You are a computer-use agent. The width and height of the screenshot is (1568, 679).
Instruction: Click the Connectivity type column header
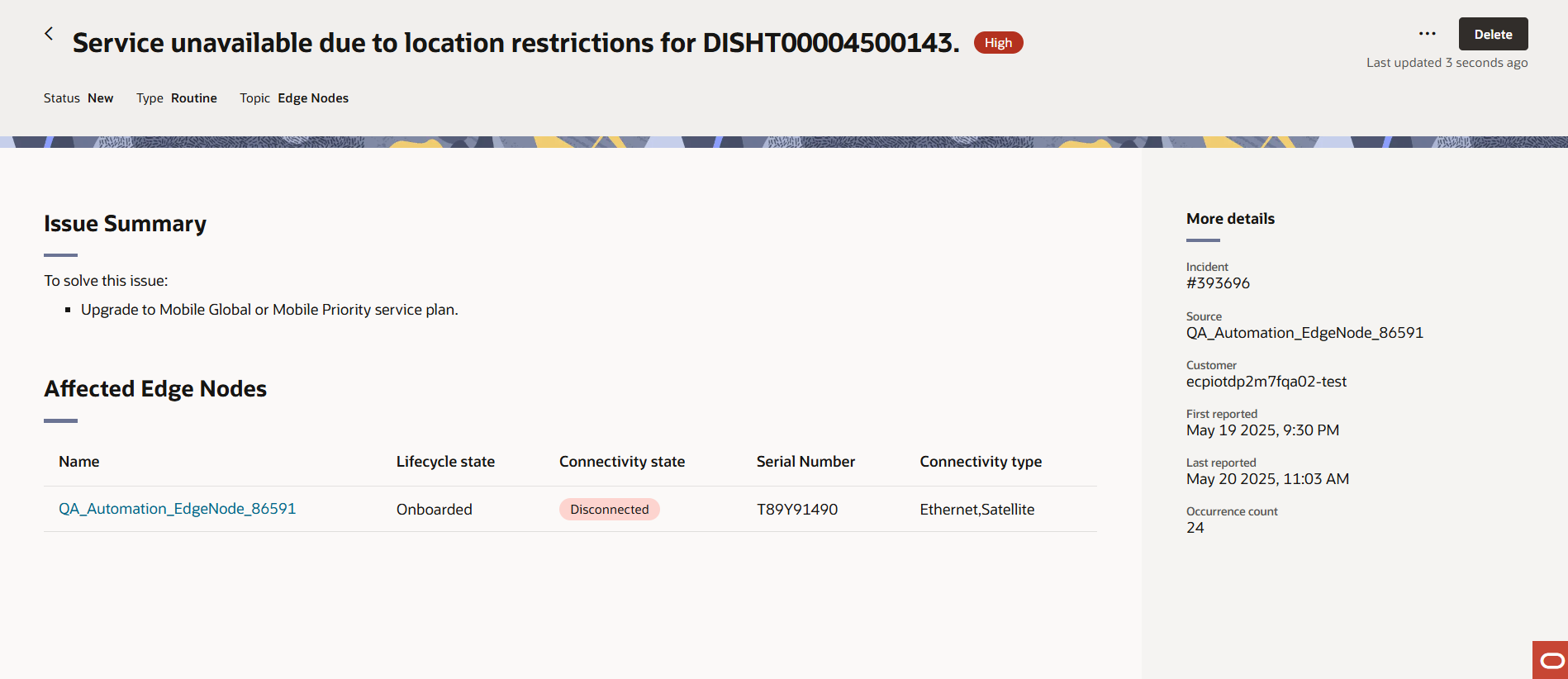pos(981,461)
